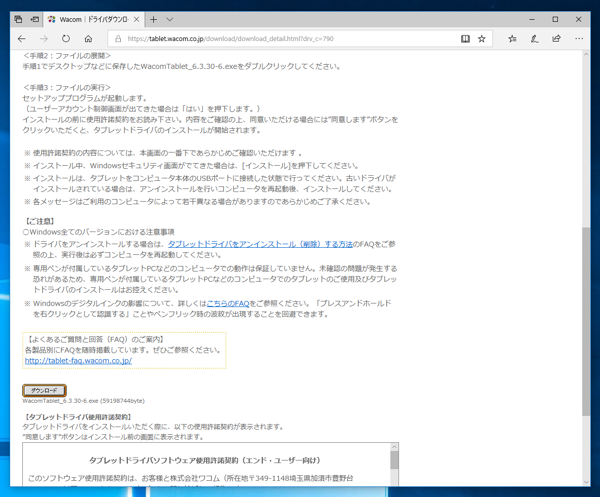
Task: Close the Wacom driver download tab
Action: [x=136, y=19]
